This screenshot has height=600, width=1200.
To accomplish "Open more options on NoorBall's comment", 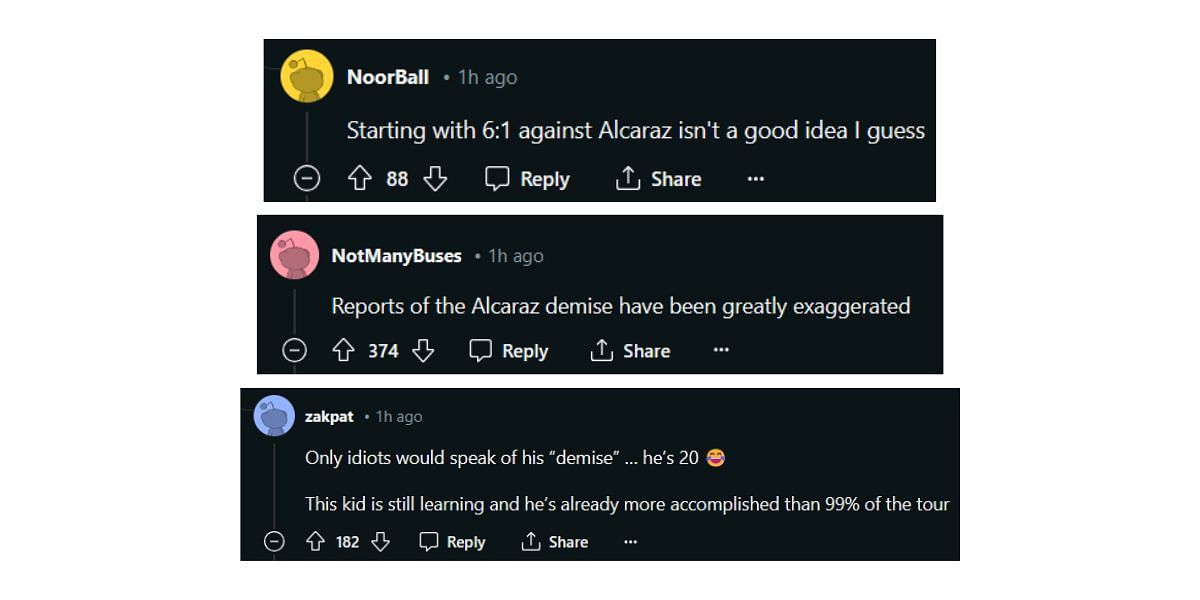I will 755,179.
